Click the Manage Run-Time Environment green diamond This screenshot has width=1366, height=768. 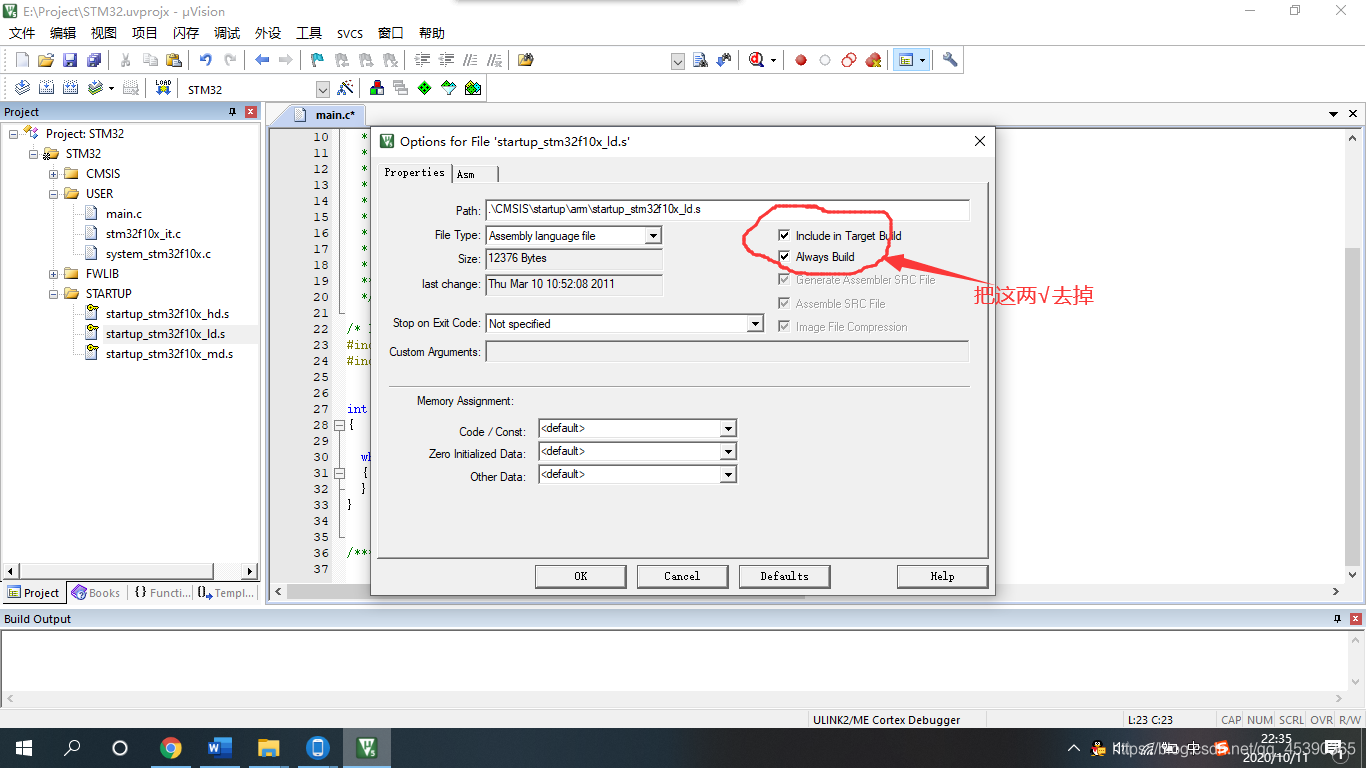click(425, 88)
